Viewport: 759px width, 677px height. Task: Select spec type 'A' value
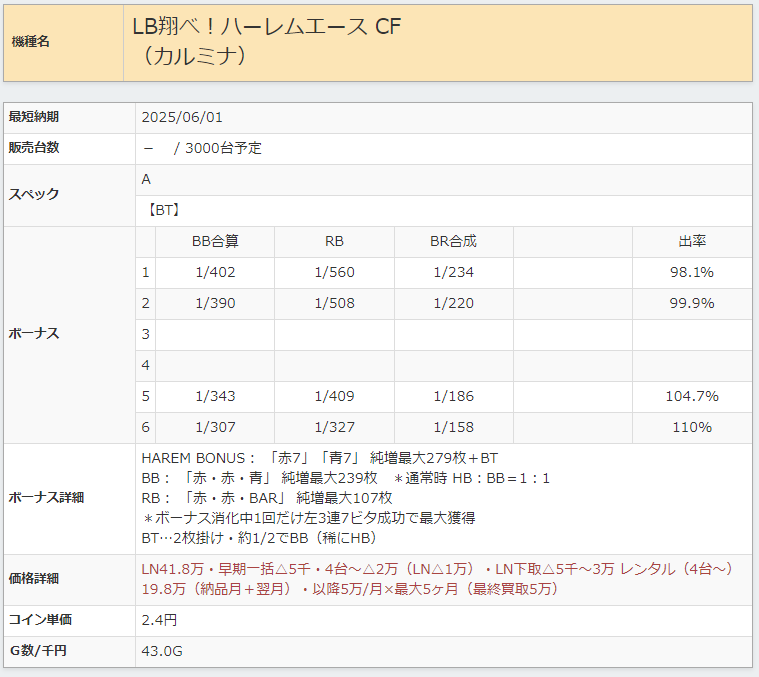pos(146,180)
